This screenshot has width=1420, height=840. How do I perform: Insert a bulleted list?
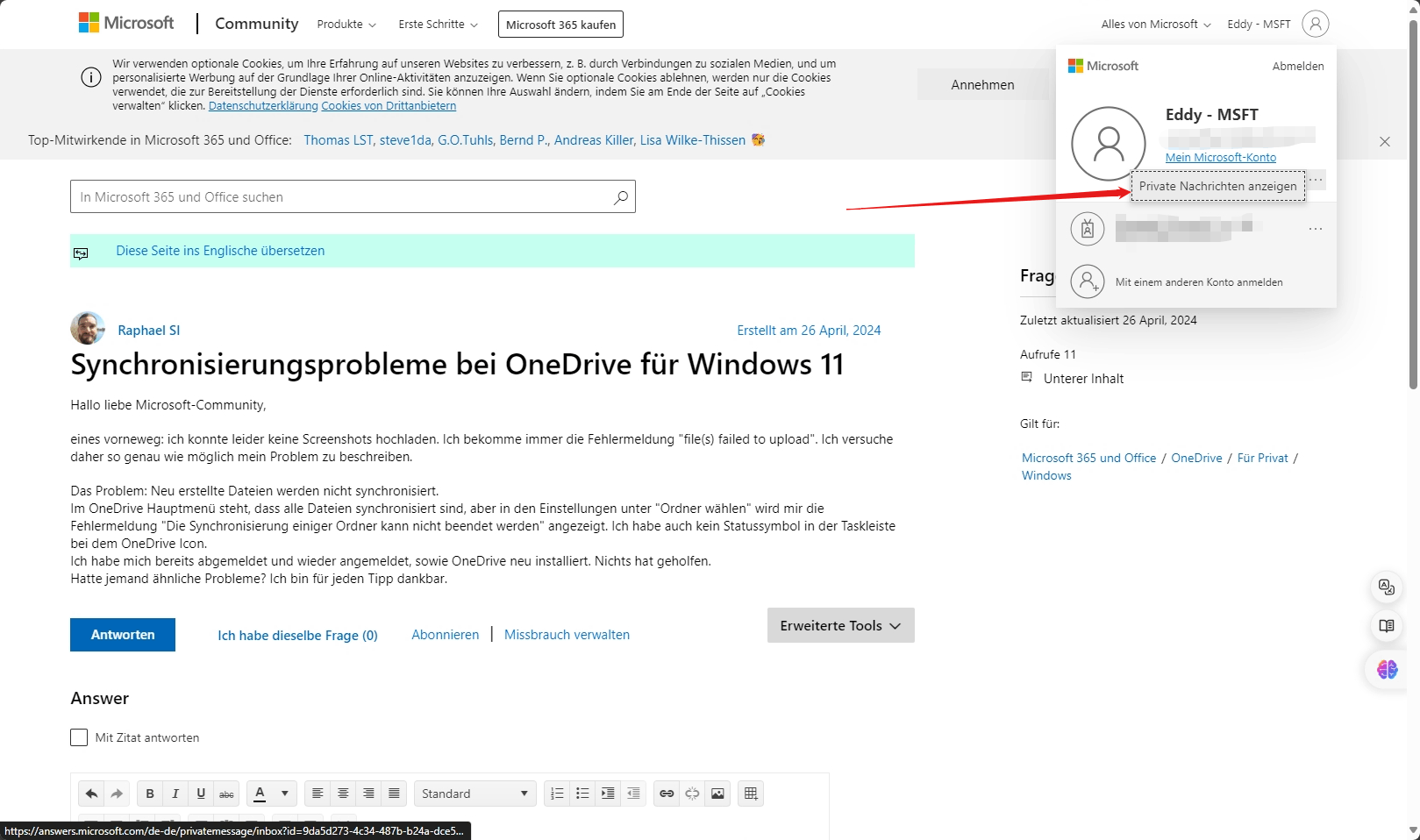coord(582,794)
